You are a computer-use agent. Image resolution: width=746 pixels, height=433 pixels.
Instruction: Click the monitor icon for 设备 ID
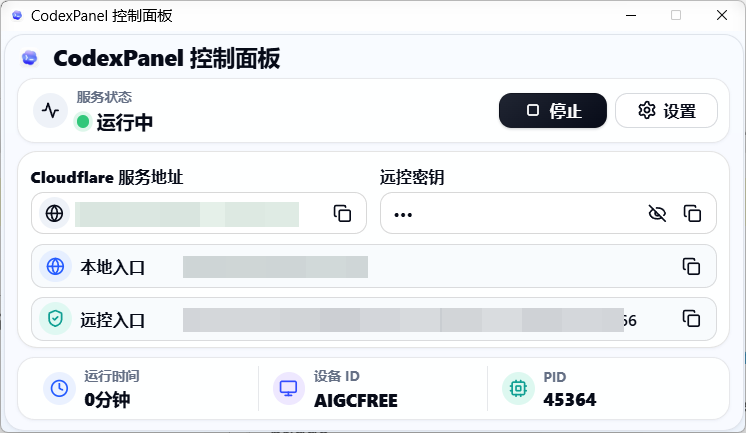coord(288,388)
